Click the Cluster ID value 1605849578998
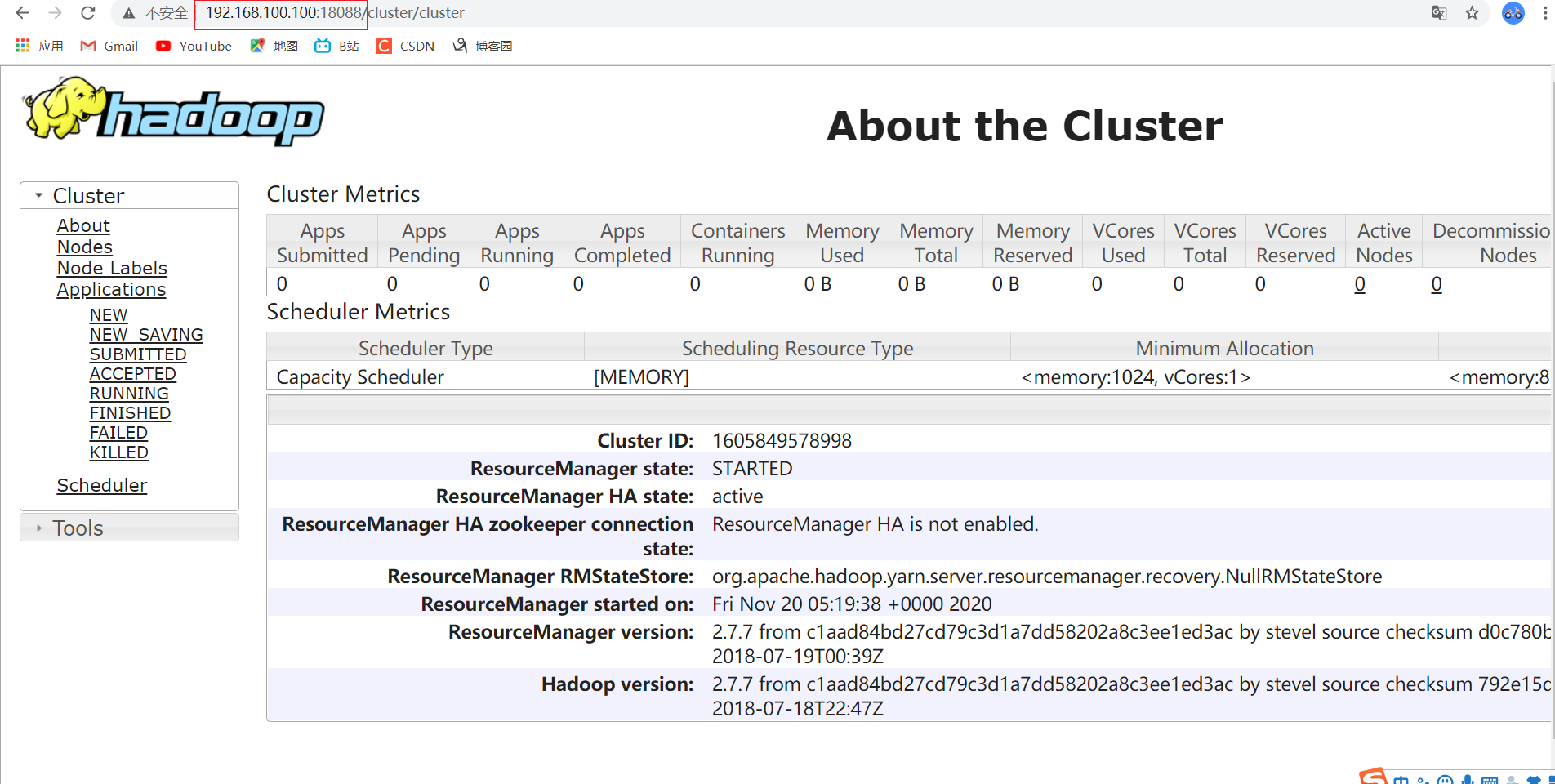Image resolution: width=1555 pixels, height=784 pixels. coord(782,441)
